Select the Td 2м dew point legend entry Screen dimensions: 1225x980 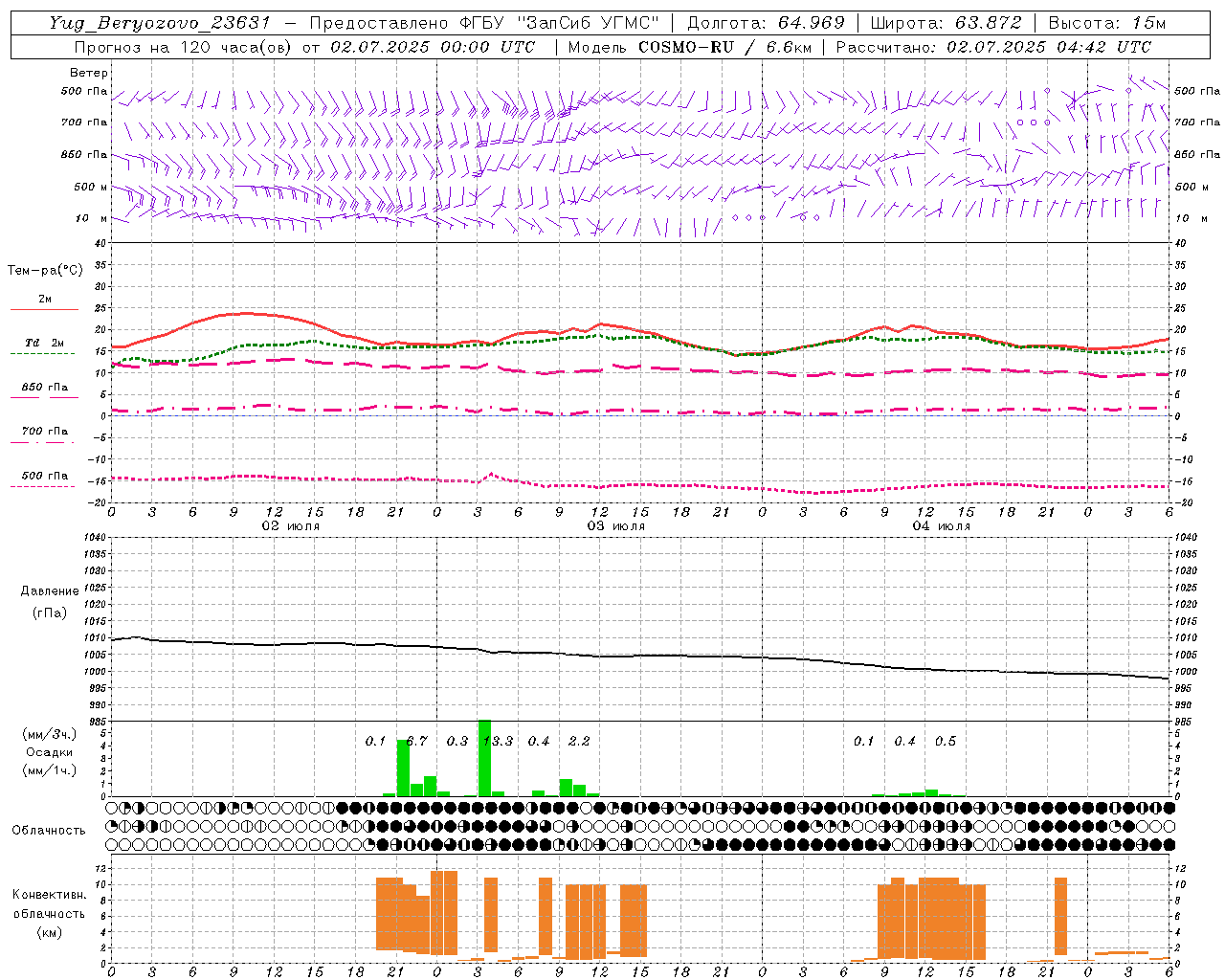[x=45, y=343]
